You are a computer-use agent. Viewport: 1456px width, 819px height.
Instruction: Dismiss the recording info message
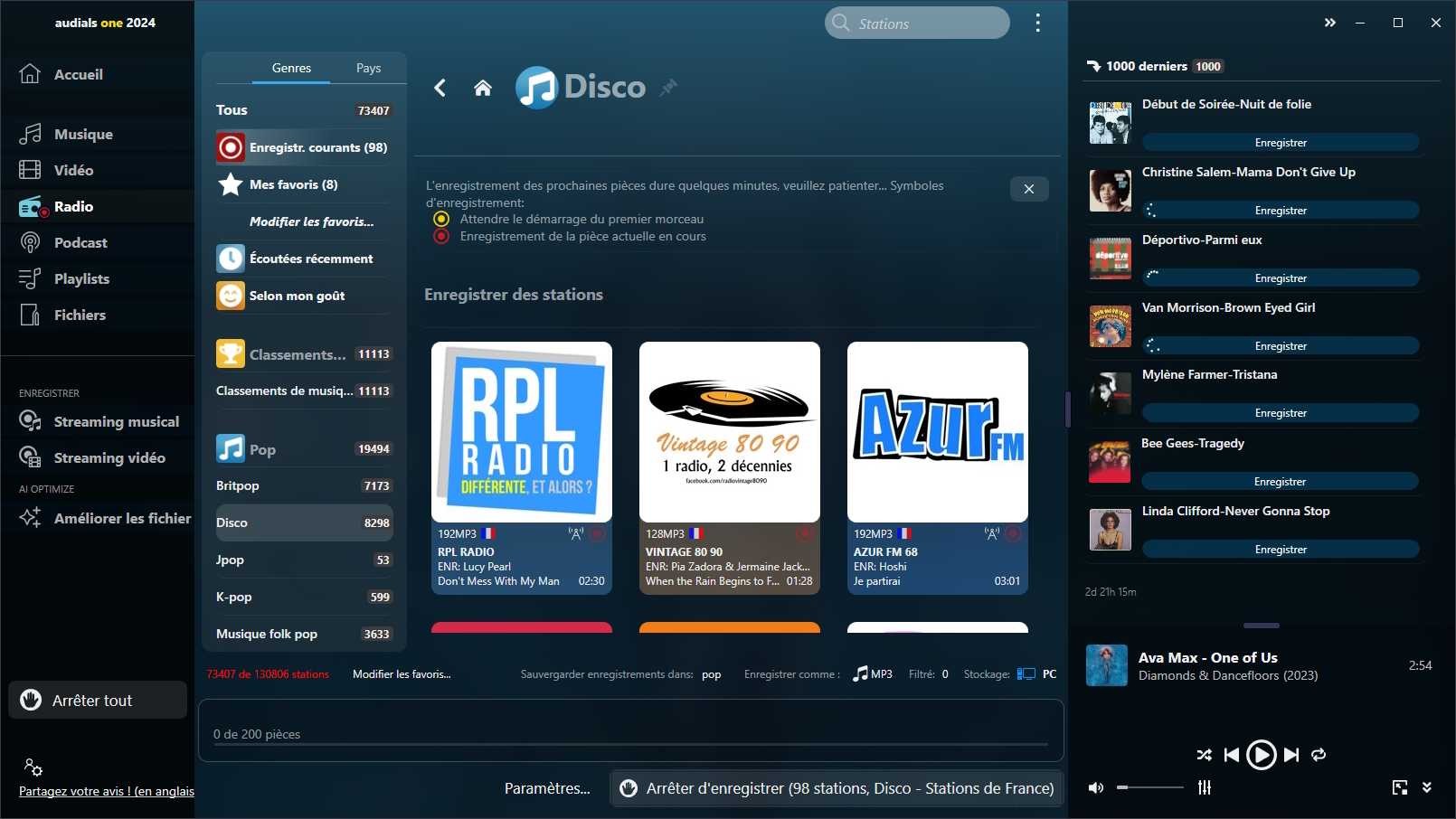point(1029,189)
